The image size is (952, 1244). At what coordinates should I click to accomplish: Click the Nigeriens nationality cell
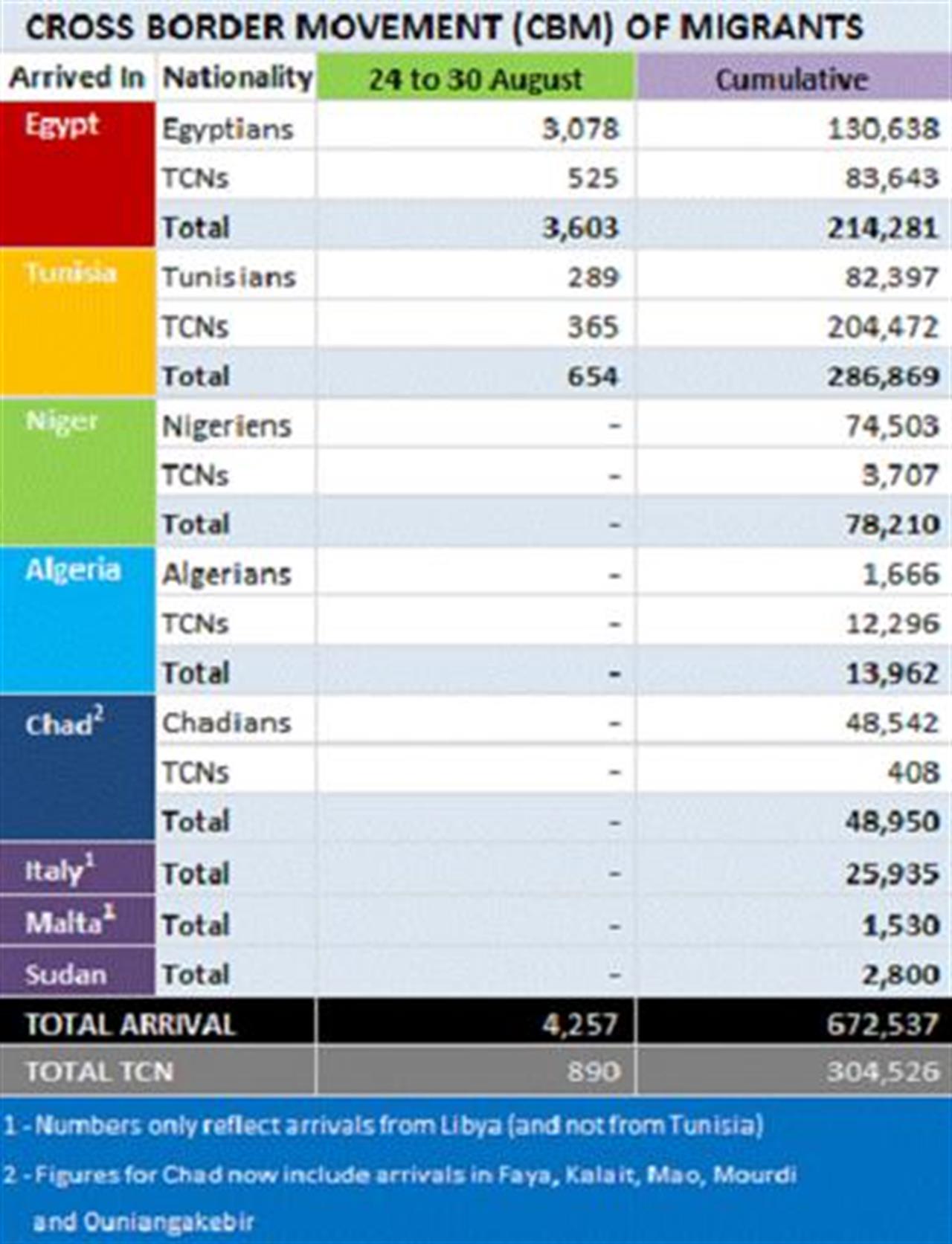tap(237, 425)
